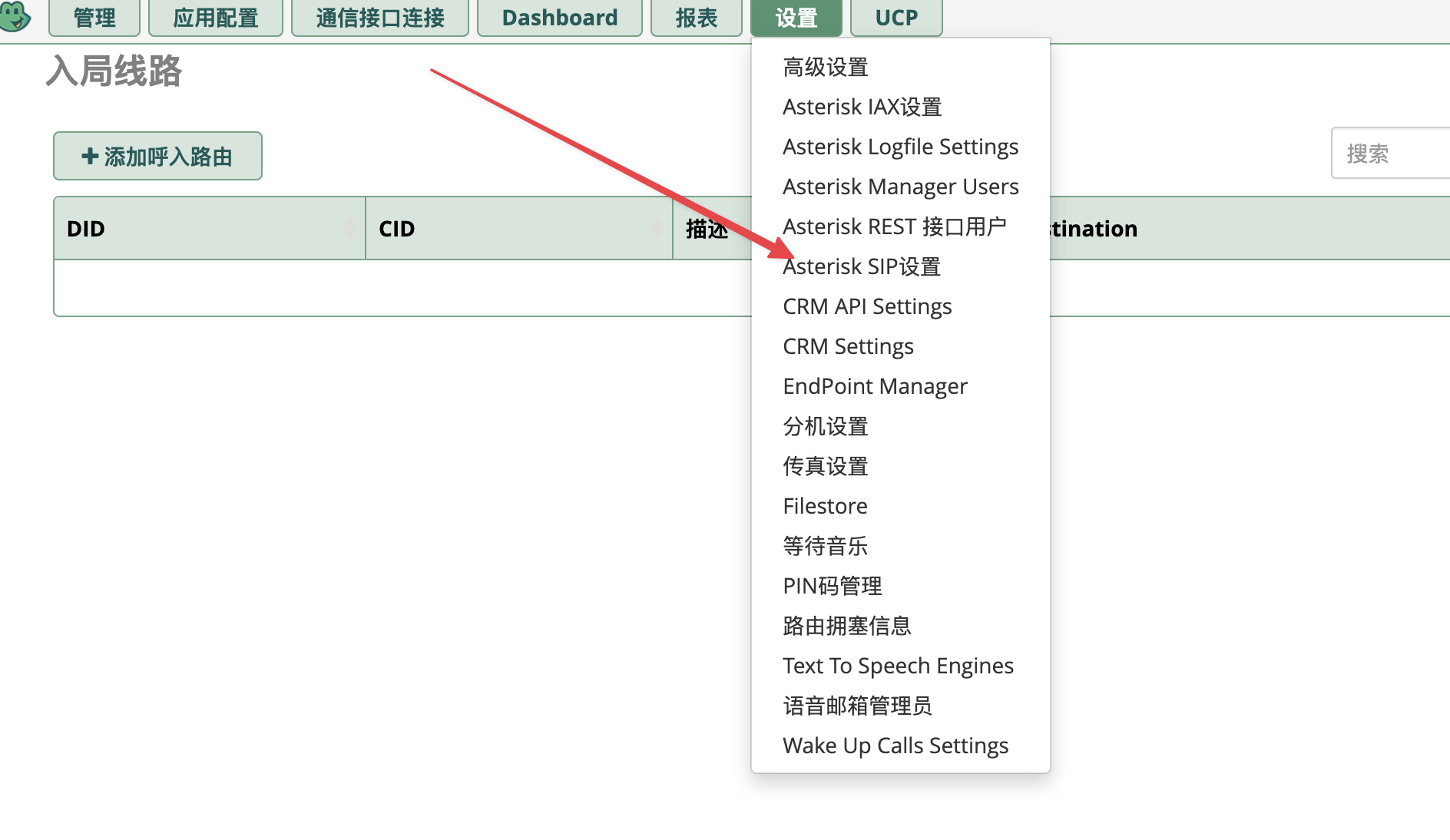Viewport: 1450px width, 840px height.
Task: Open Asterisk REST 接口用户
Action: pyautogui.click(x=895, y=227)
